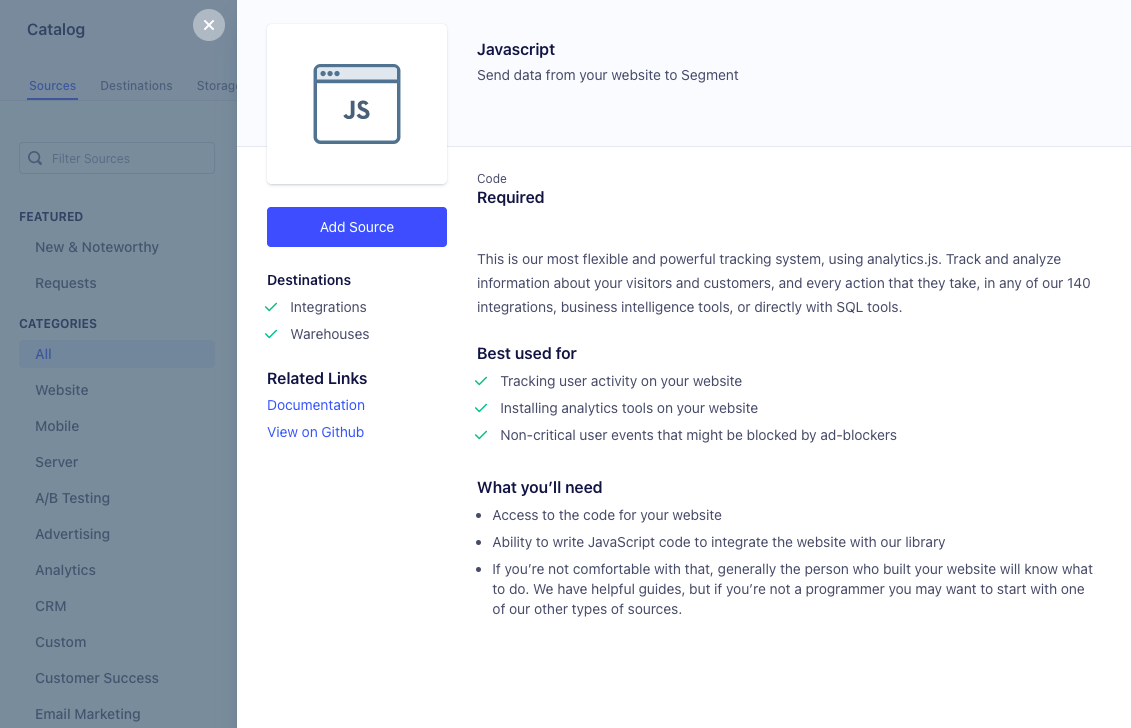Click 'Tracking user activity on your website'
The height and width of the screenshot is (728, 1131).
point(620,381)
